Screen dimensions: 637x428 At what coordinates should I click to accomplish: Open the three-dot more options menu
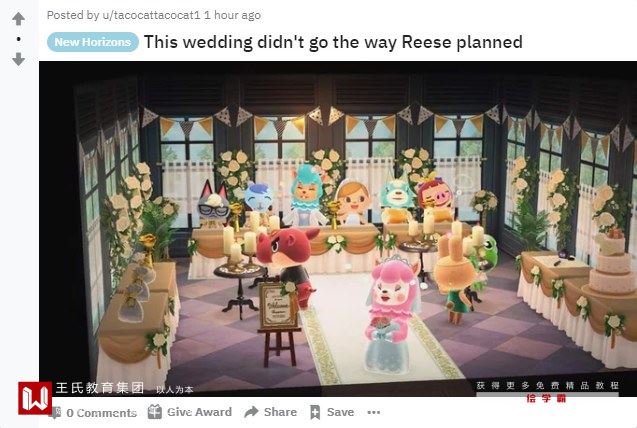(374, 412)
